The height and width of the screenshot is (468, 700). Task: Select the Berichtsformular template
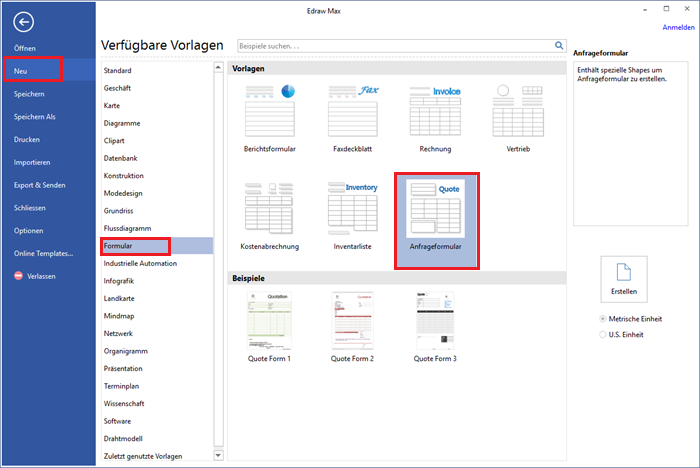(270, 118)
